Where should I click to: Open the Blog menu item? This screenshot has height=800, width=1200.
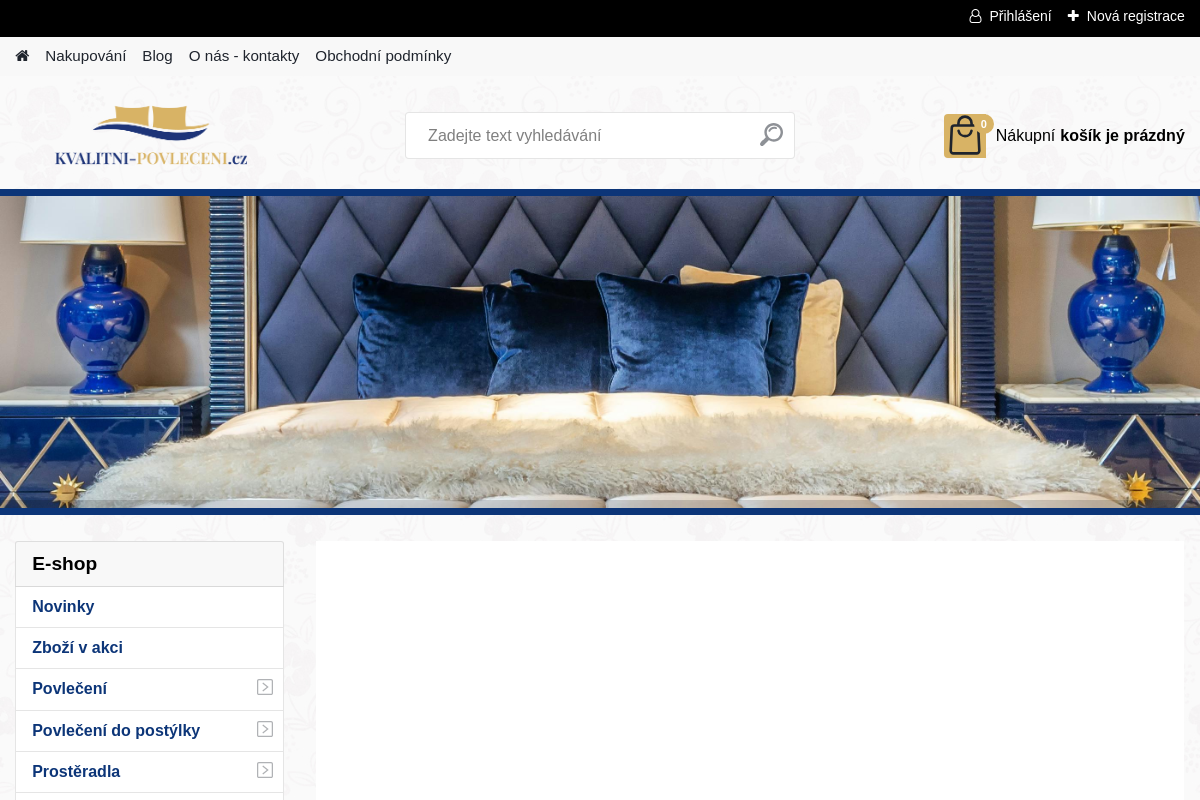click(157, 56)
